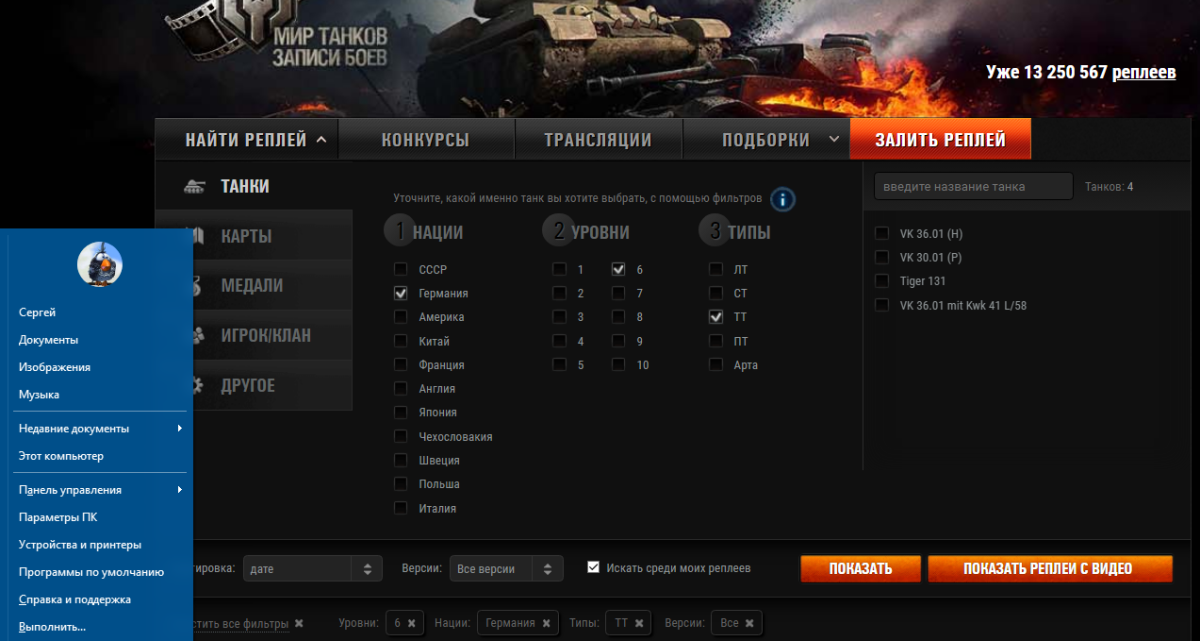Check the level 8 checkbox
This screenshot has width=1200, height=641.
click(619, 317)
